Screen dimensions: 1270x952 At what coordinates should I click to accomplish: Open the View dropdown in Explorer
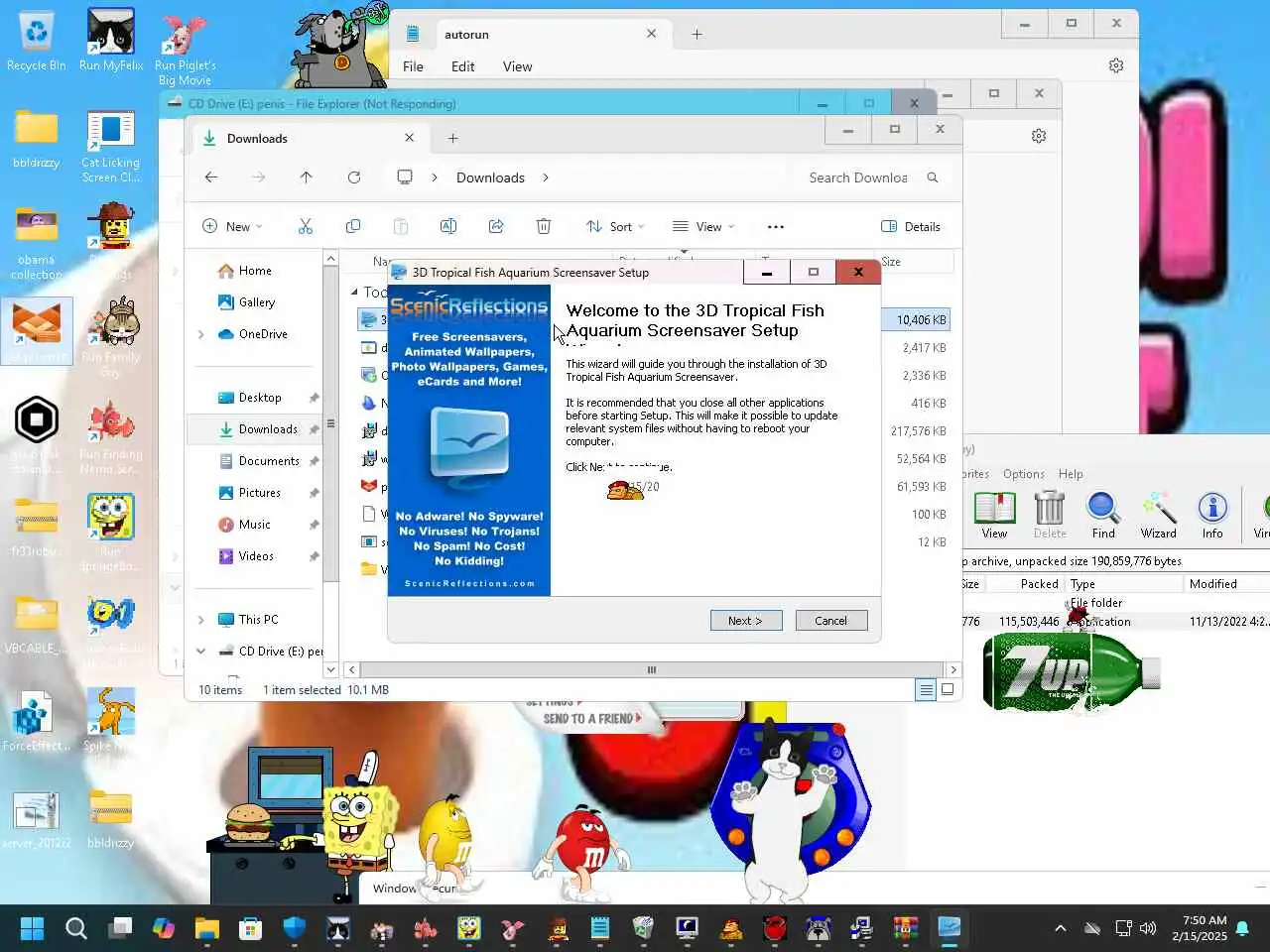(703, 227)
